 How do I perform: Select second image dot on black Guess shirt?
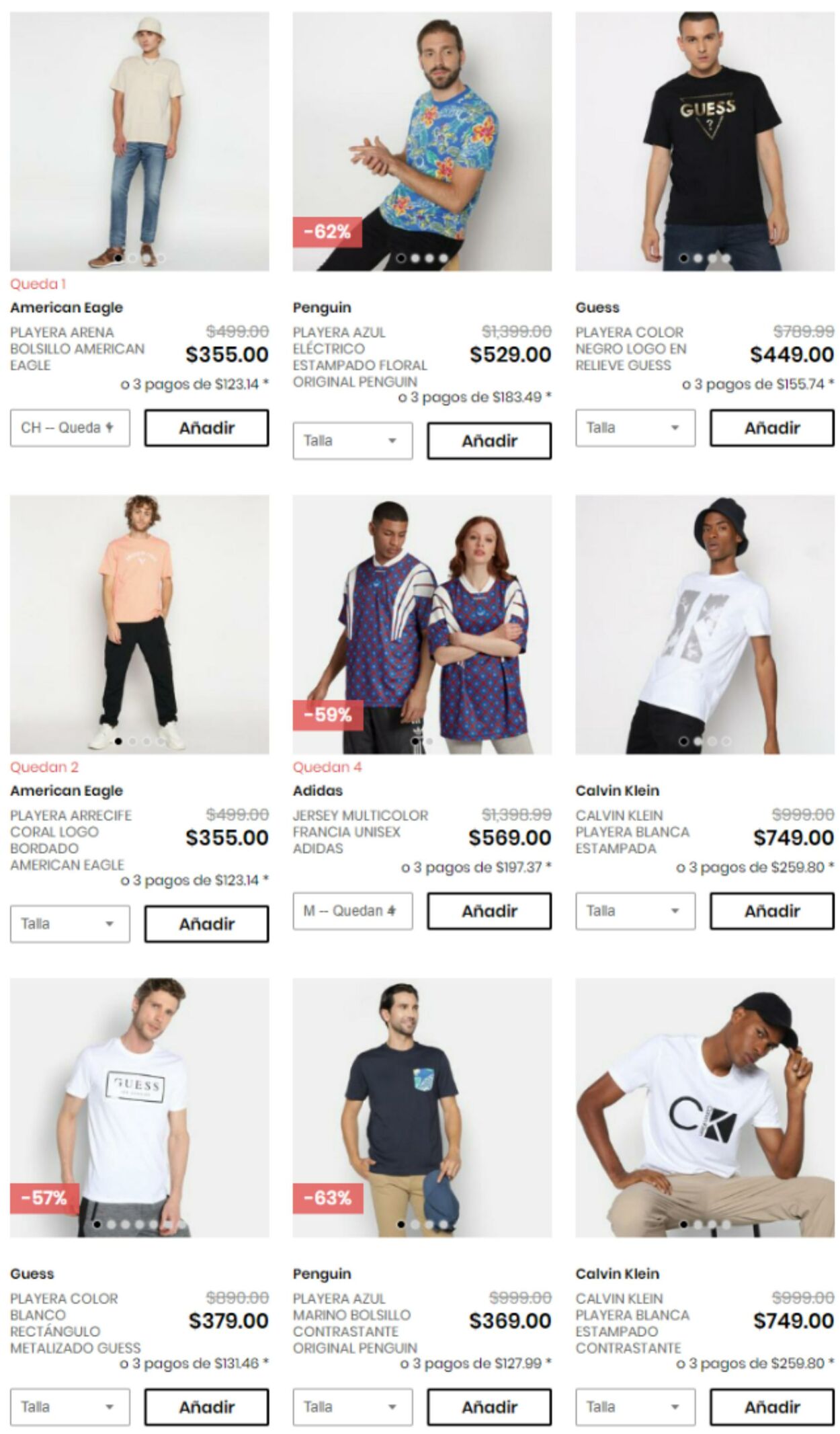[x=698, y=258]
